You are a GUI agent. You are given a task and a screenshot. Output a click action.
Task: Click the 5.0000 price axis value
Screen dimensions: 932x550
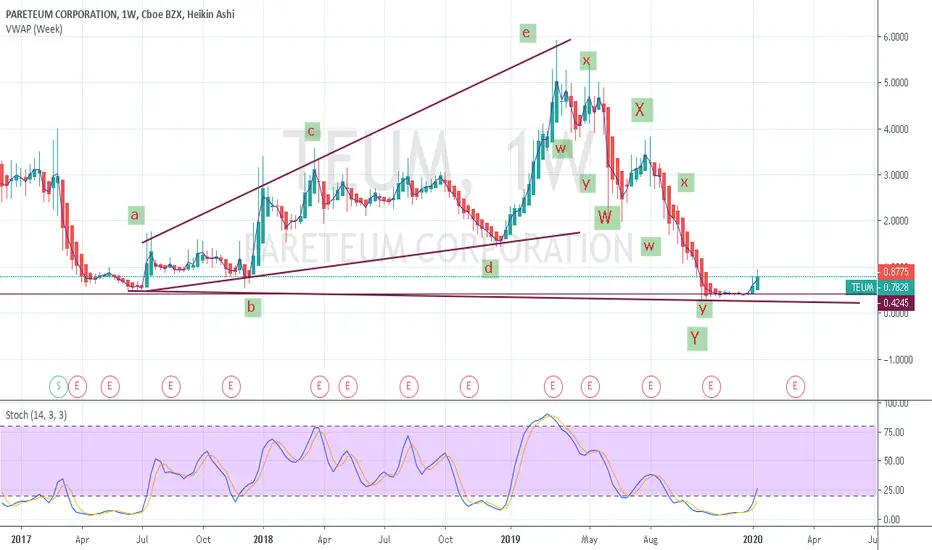[x=896, y=83]
